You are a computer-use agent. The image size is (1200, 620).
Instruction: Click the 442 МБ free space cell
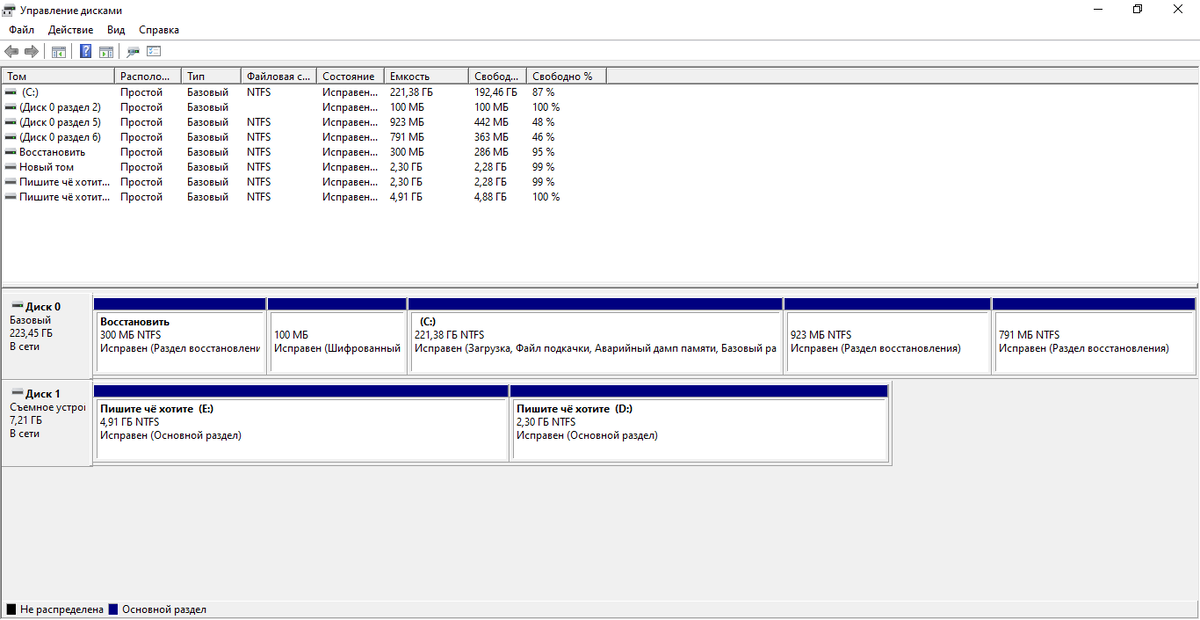click(x=490, y=122)
